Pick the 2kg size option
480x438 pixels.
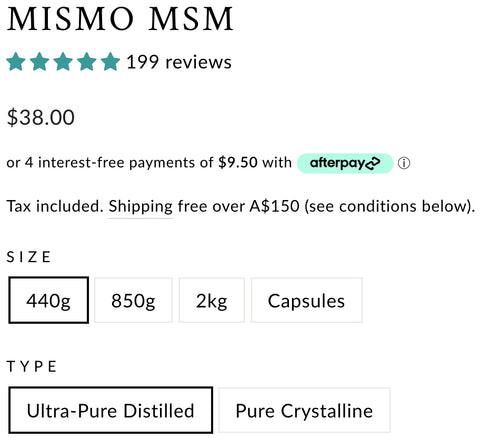pos(212,300)
